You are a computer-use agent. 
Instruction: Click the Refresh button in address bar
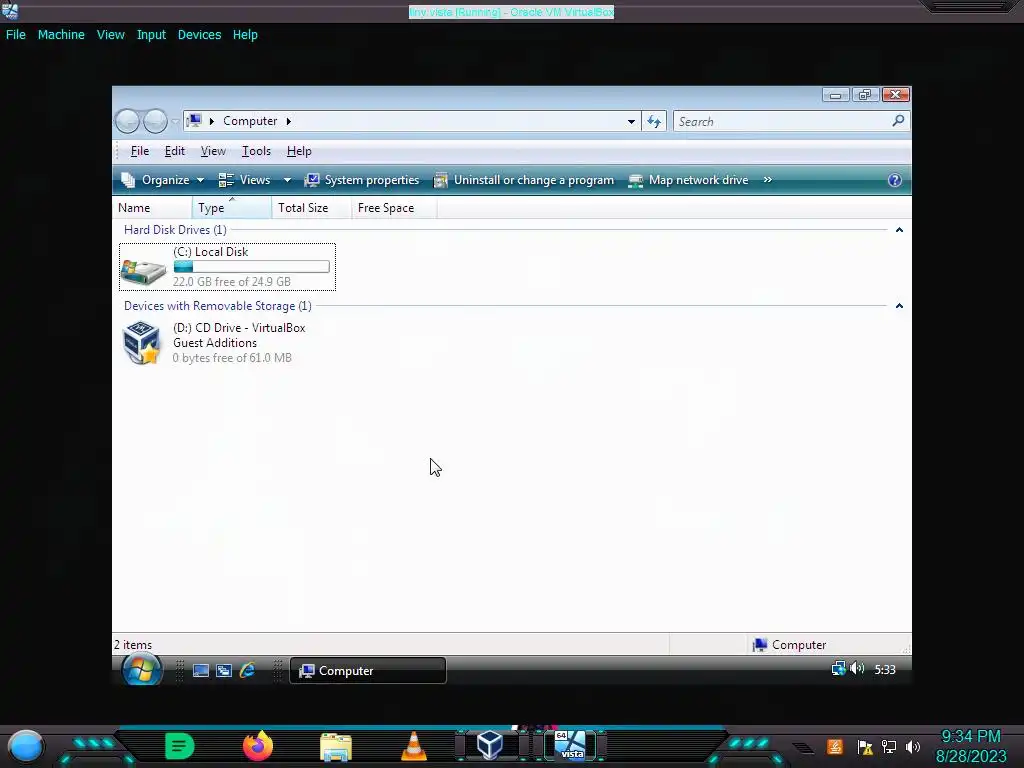pyautogui.click(x=654, y=121)
